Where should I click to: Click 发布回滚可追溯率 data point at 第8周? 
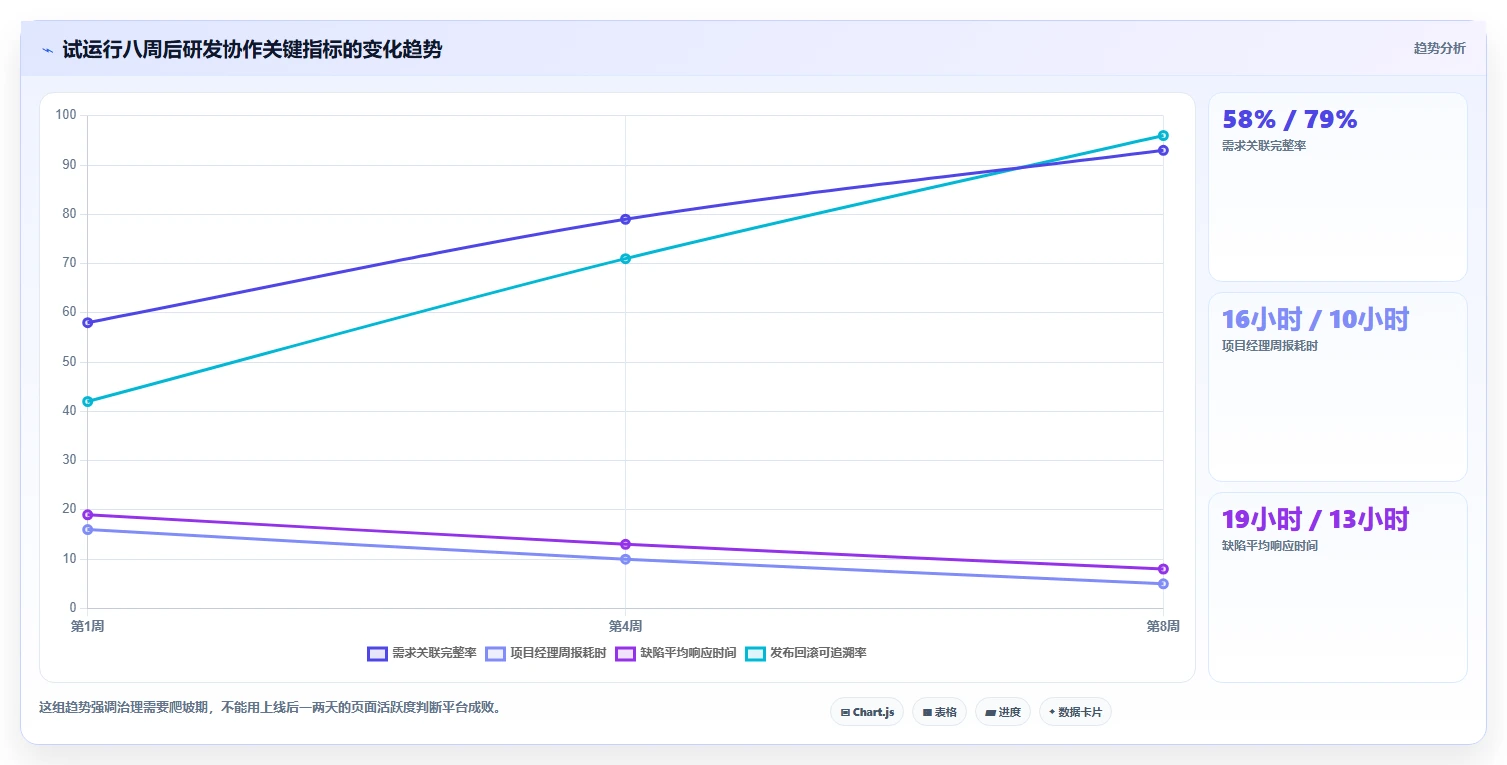[x=1163, y=135]
